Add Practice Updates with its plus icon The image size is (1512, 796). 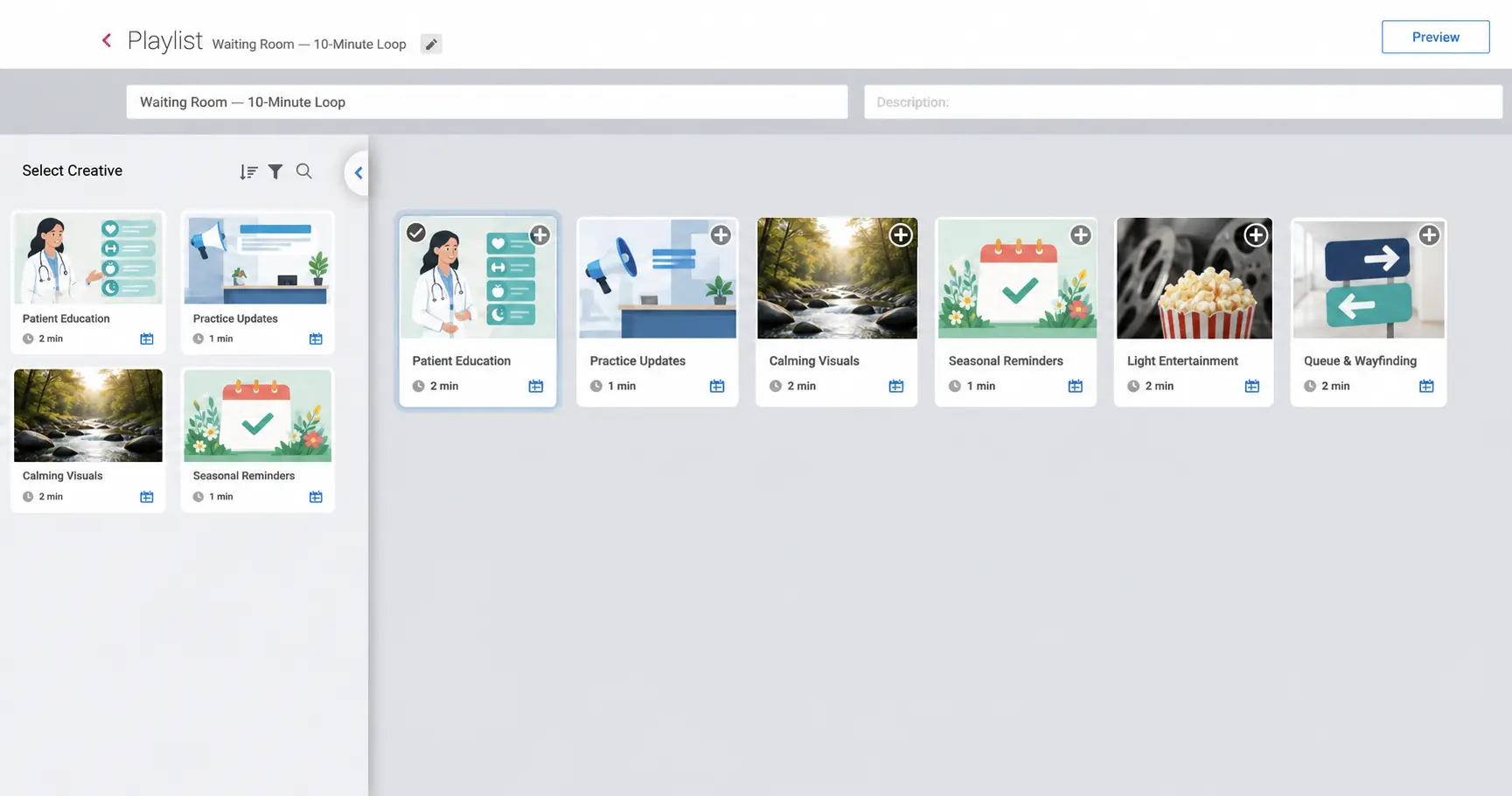click(721, 234)
